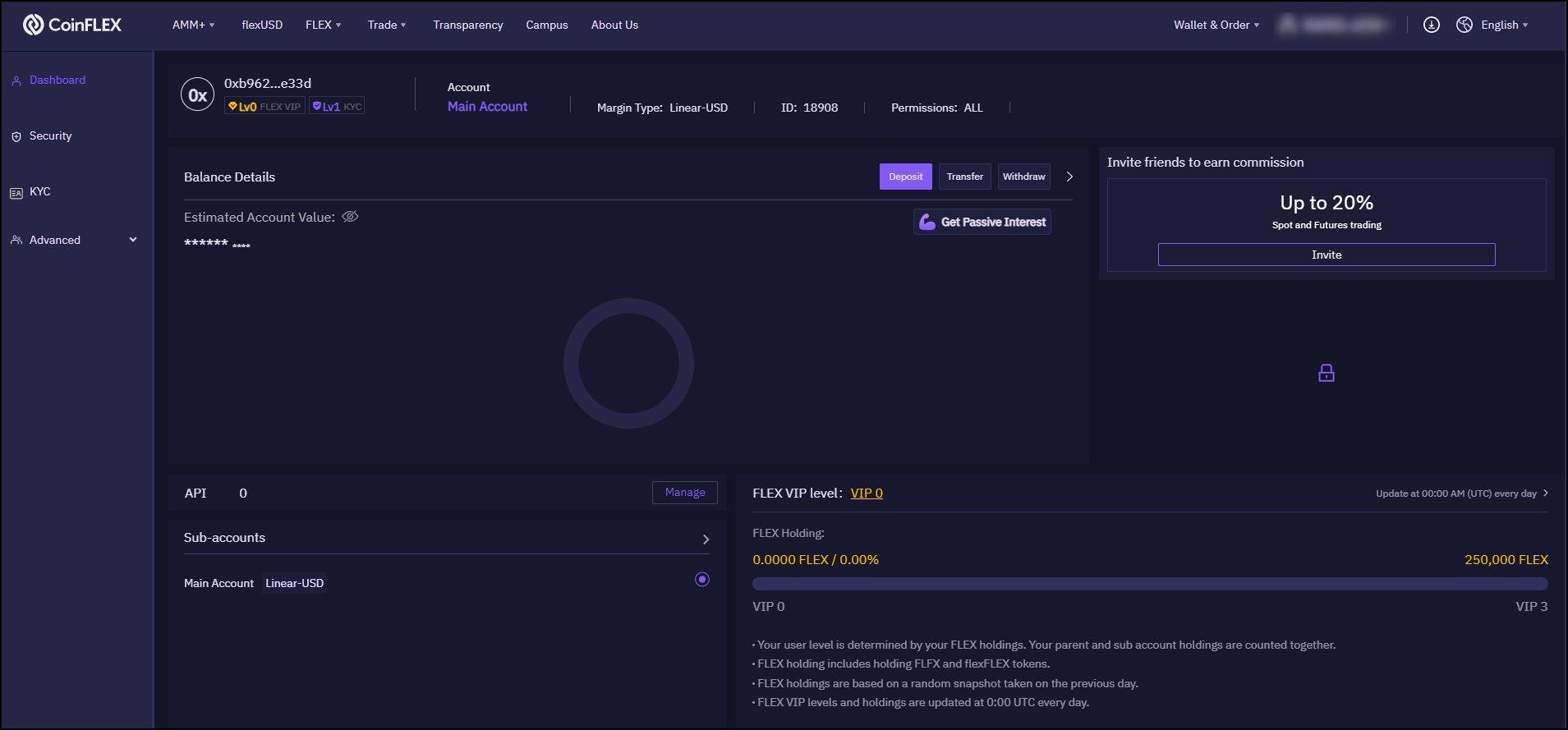Click the ID: 18908 text
The image size is (1568, 730).
(809, 108)
